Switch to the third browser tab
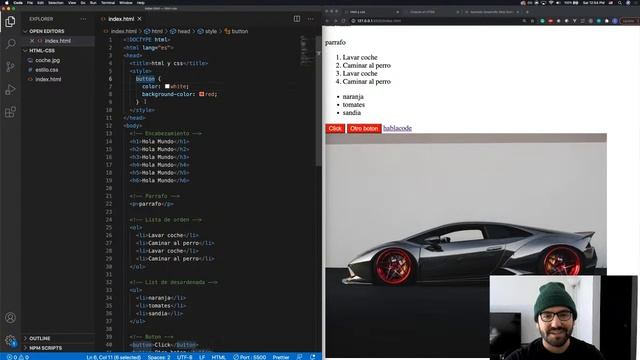 click(x=492, y=12)
